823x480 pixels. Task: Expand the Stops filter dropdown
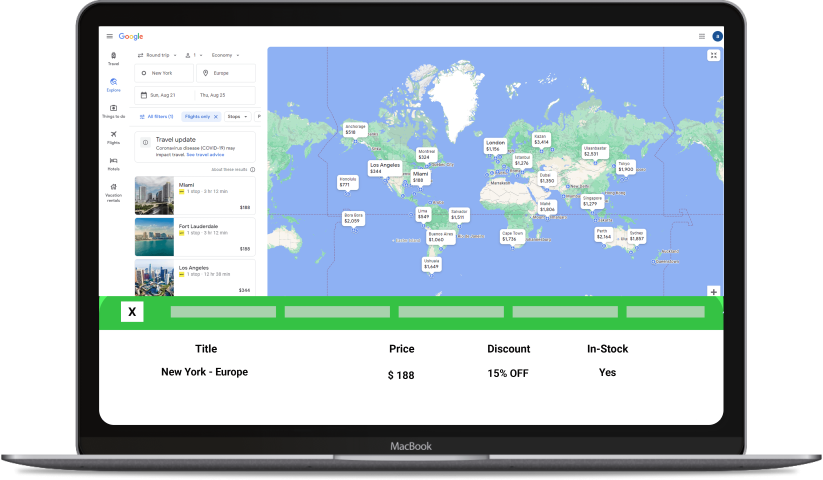(237, 116)
